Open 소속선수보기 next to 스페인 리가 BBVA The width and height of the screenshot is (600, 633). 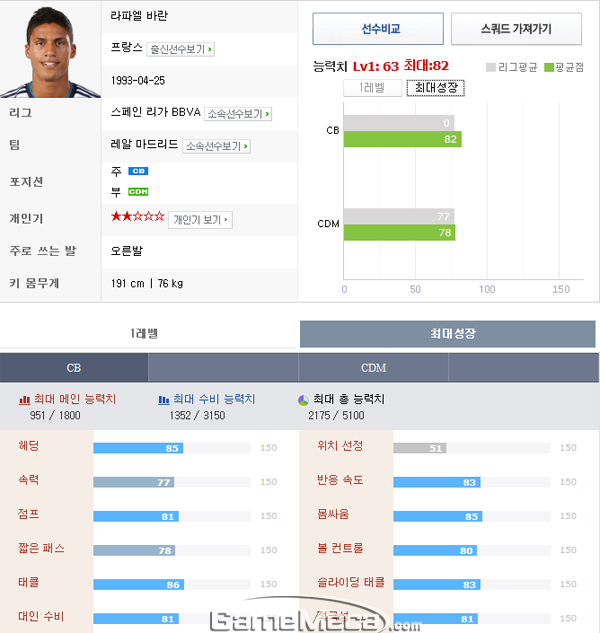238,114
